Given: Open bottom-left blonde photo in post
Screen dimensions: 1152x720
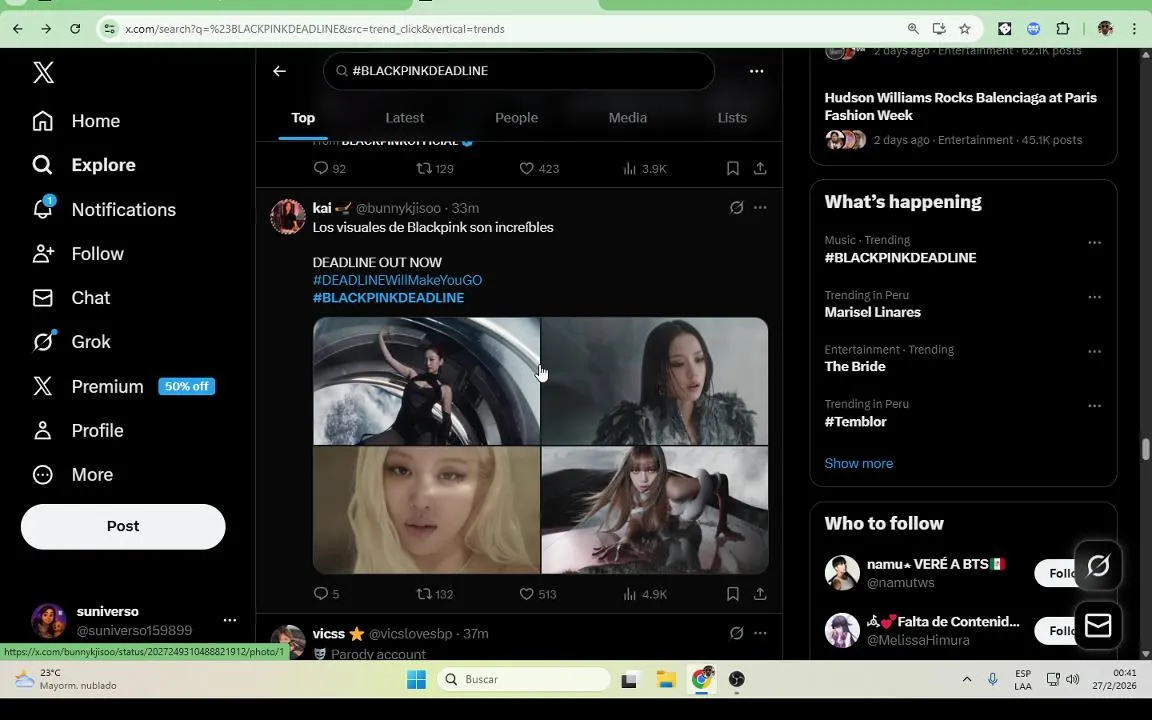Looking at the screenshot, I should [x=426, y=510].
